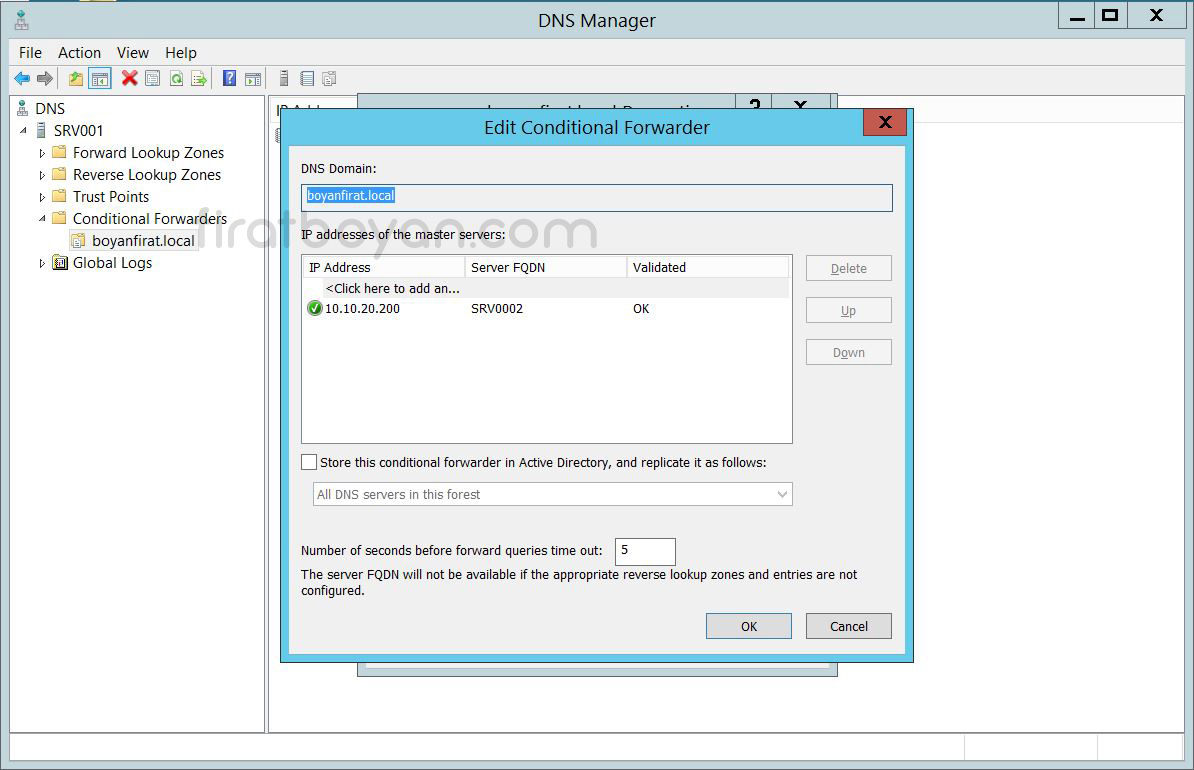Click the Validated column header

(x=708, y=267)
